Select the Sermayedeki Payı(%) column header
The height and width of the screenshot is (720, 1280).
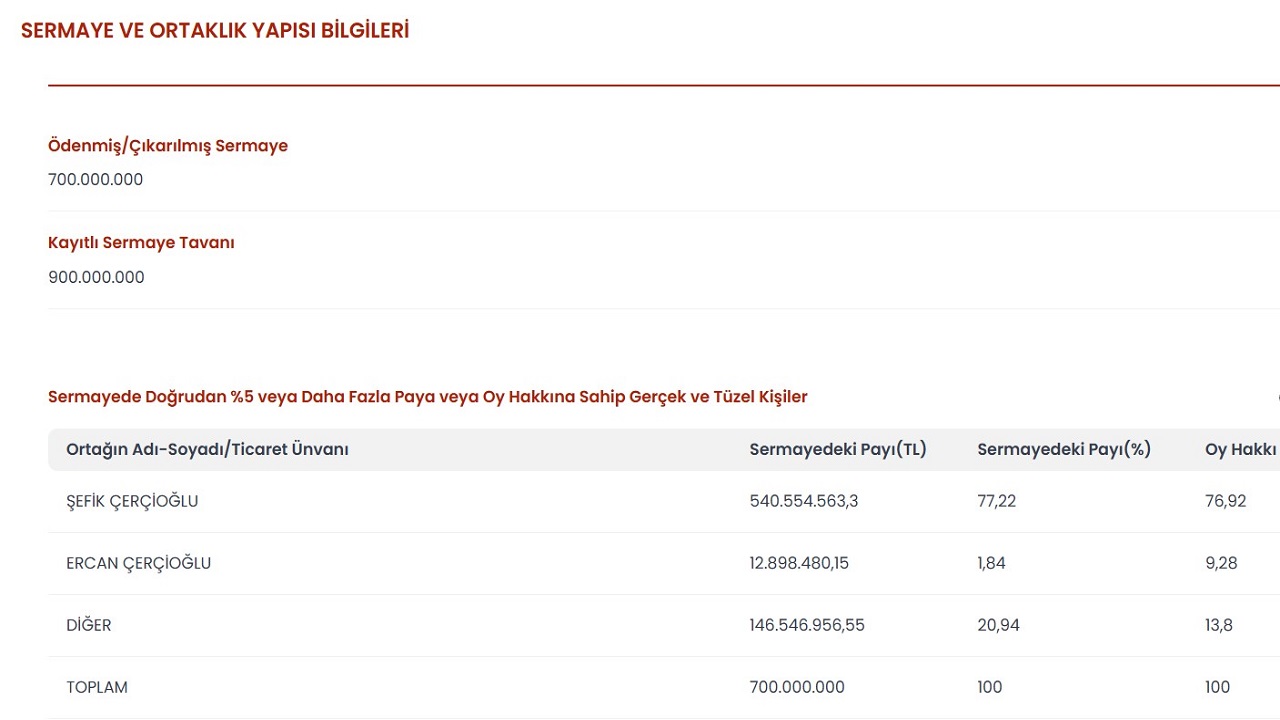point(1064,450)
